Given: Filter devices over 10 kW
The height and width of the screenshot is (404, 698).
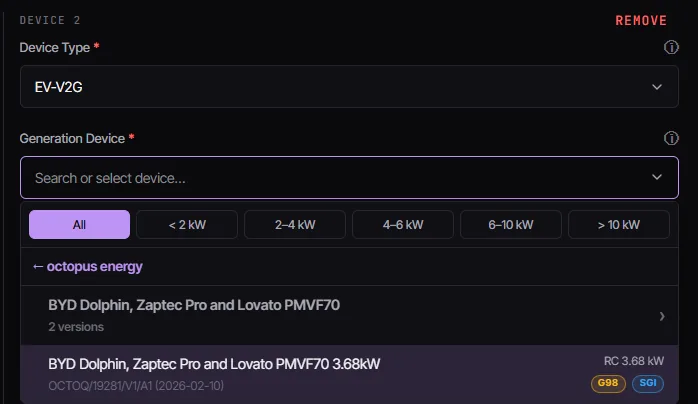Looking at the screenshot, I should point(619,225).
